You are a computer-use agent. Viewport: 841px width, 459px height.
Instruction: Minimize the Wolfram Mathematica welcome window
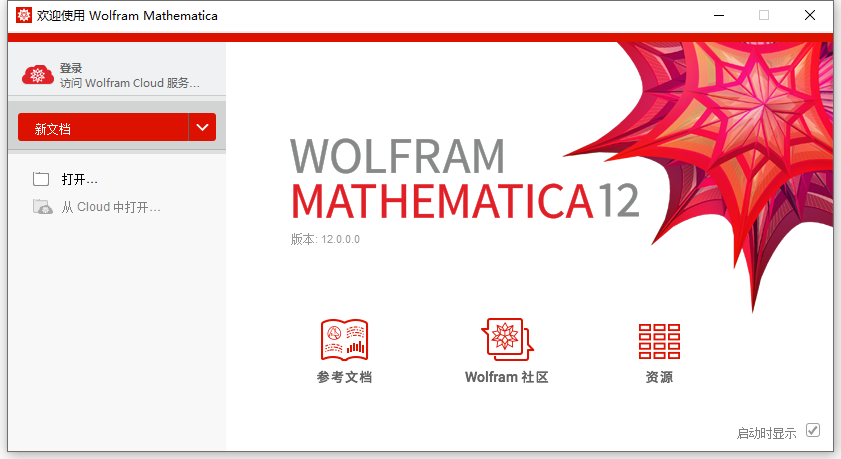[719, 15]
